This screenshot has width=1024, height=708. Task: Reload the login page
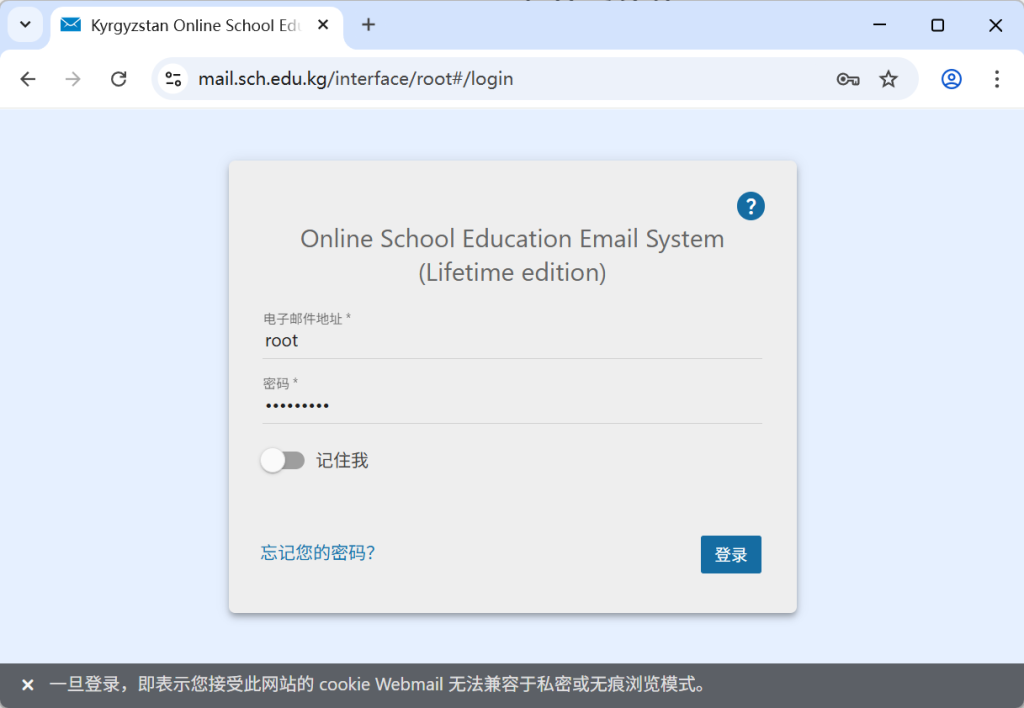pos(118,79)
